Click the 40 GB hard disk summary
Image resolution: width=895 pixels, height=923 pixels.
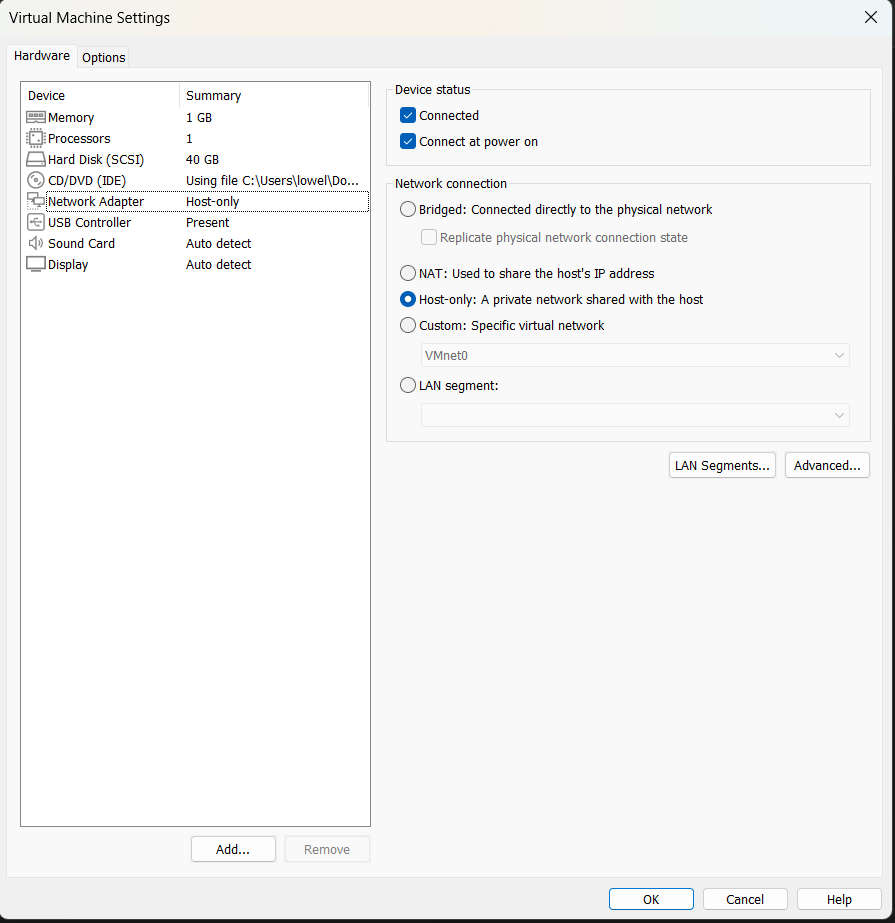(x=203, y=160)
